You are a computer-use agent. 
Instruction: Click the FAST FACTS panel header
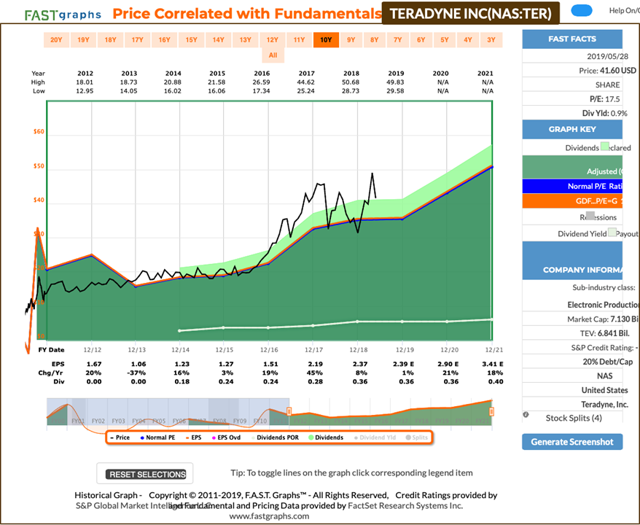click(x=572, y=39)
